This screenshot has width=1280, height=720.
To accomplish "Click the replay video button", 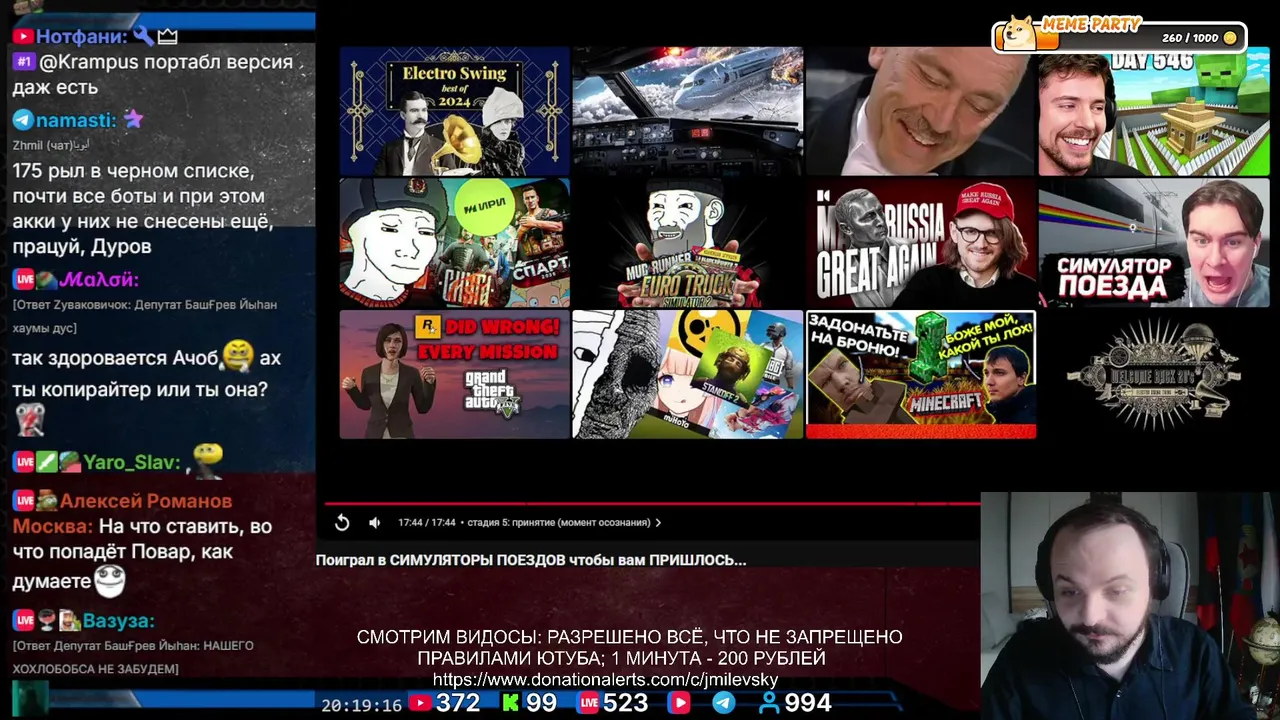I will [342, 522].
